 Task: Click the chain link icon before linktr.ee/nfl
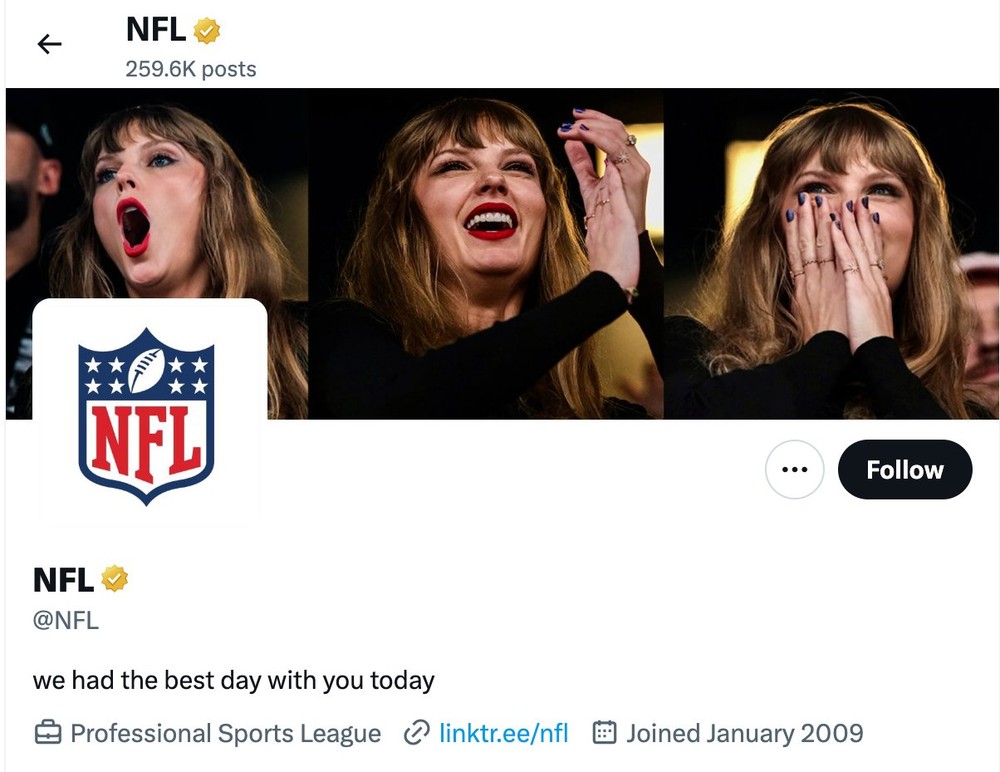pos(414,733)
